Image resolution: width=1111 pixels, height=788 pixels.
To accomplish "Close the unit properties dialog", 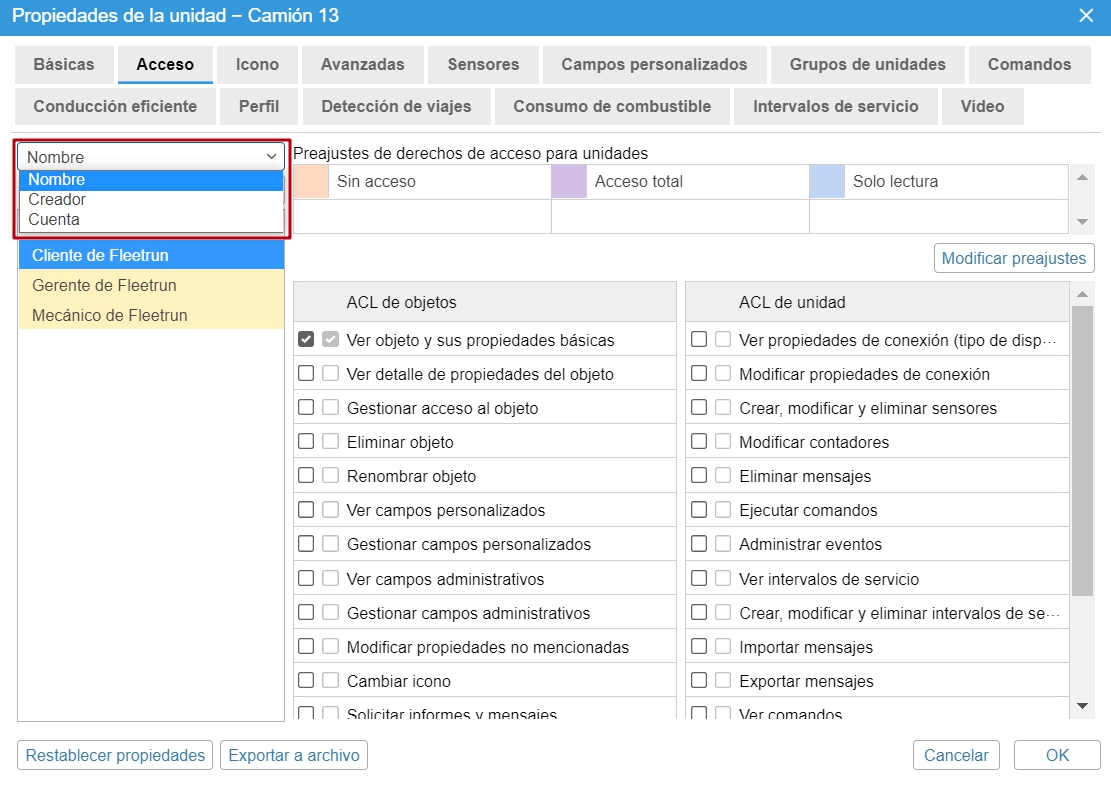I will 1086,15.
